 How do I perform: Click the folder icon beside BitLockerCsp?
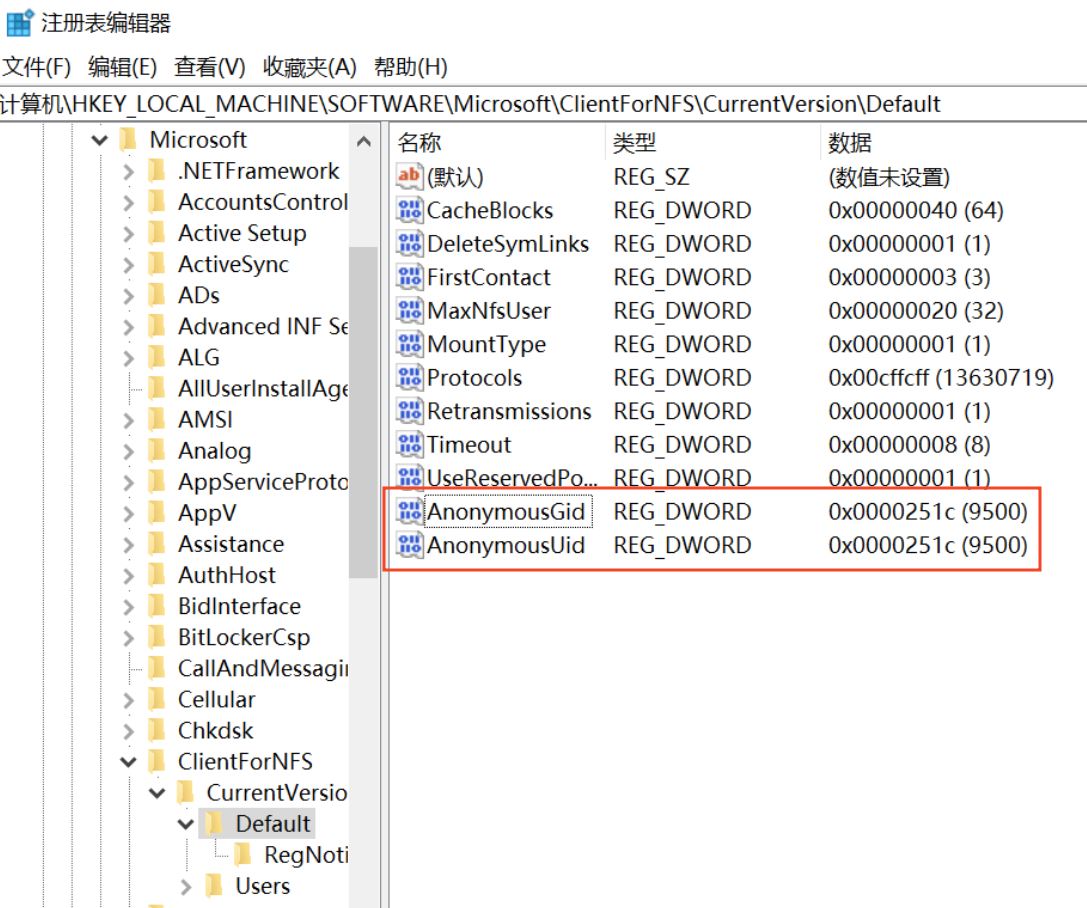(158, 638)
